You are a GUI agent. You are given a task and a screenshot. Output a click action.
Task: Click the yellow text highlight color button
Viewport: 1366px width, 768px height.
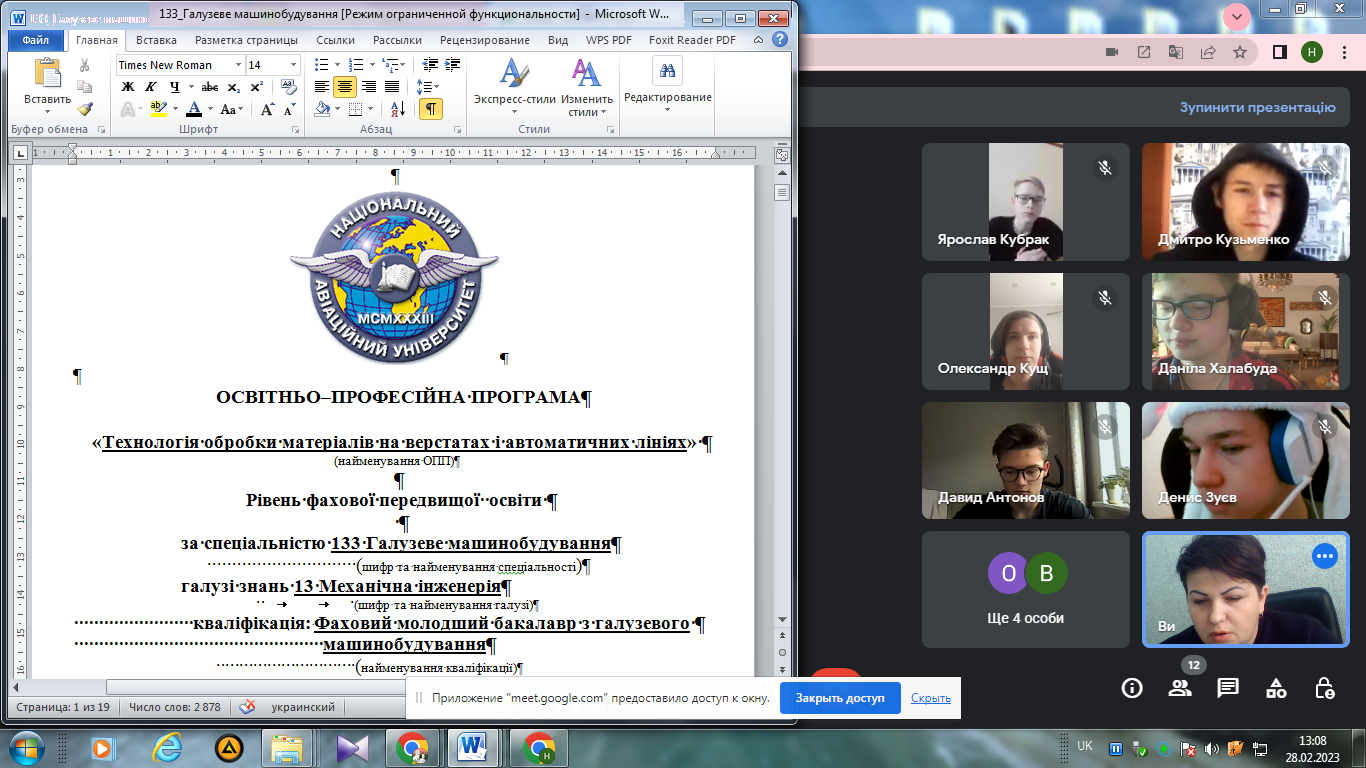click(158, 109)
